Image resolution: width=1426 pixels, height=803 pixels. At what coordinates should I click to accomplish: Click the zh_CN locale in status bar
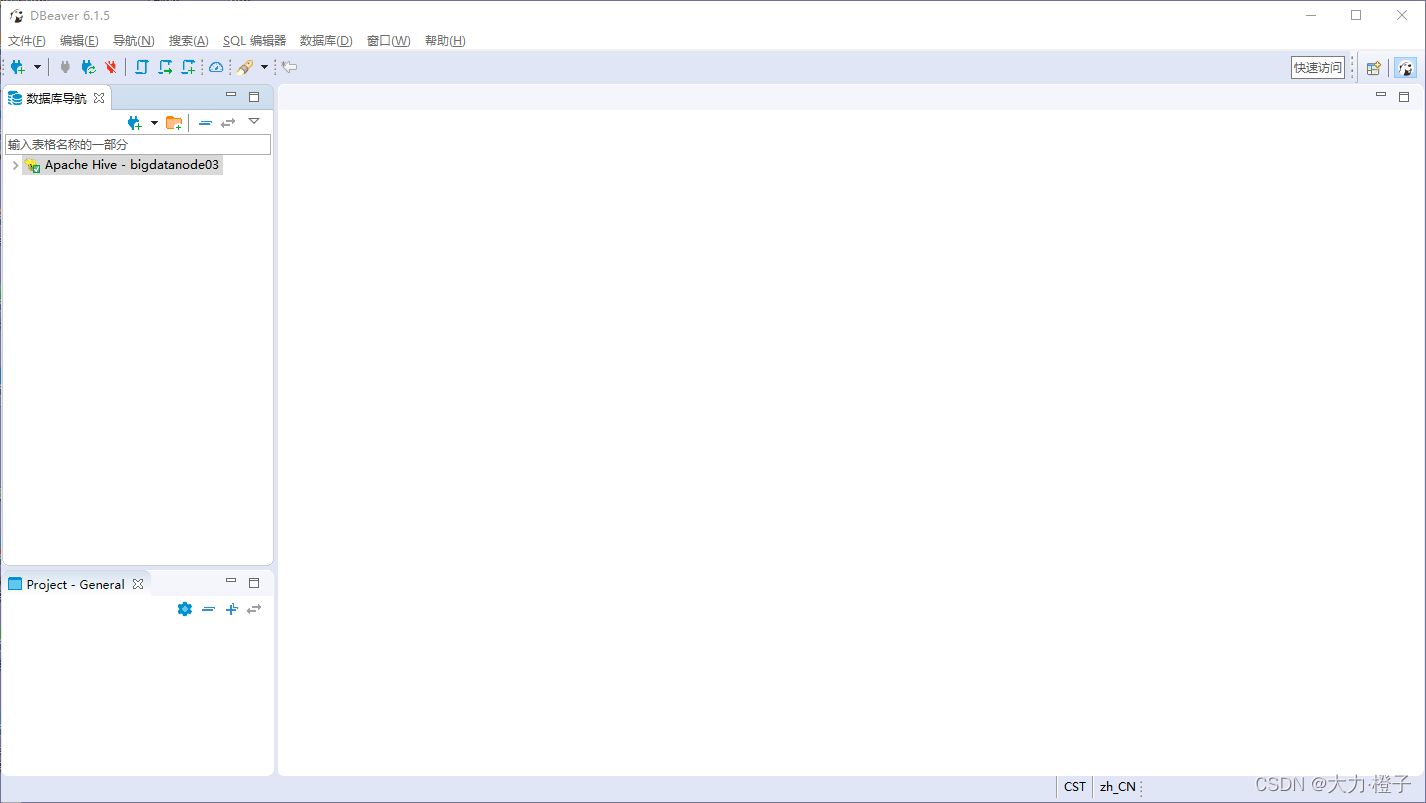pyautogui.click(x=1118, y=787)
